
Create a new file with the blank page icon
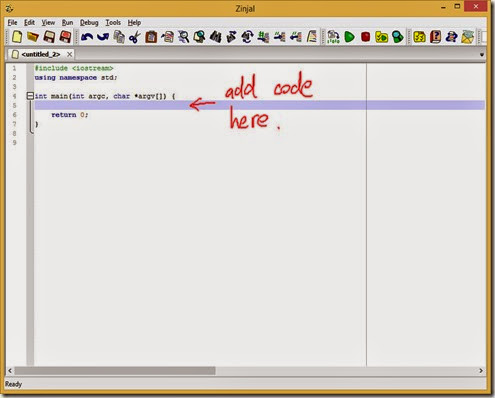tap(17, 37)
